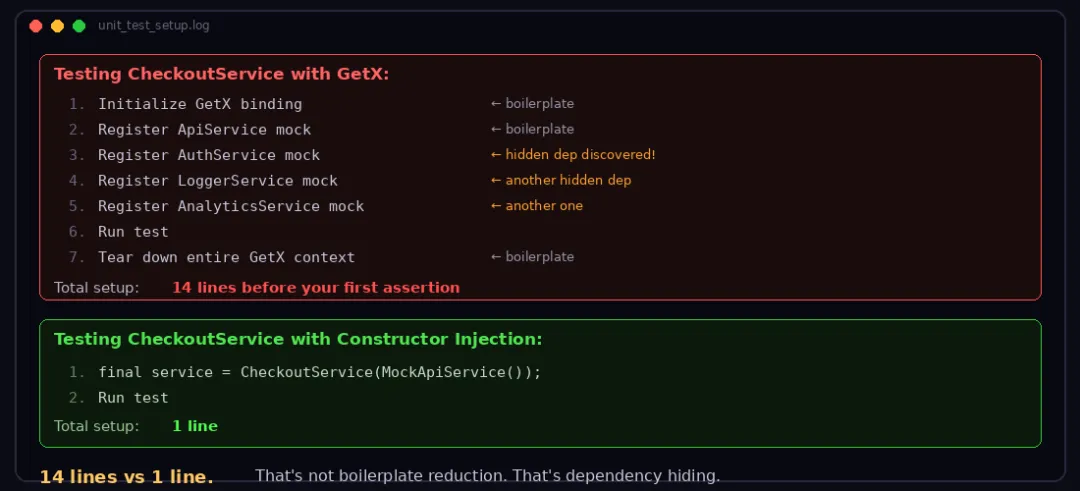This screenshot has height=491, width=1080.
Task: Click line "Register LoggerService mock"
Action: click(218, 180)
